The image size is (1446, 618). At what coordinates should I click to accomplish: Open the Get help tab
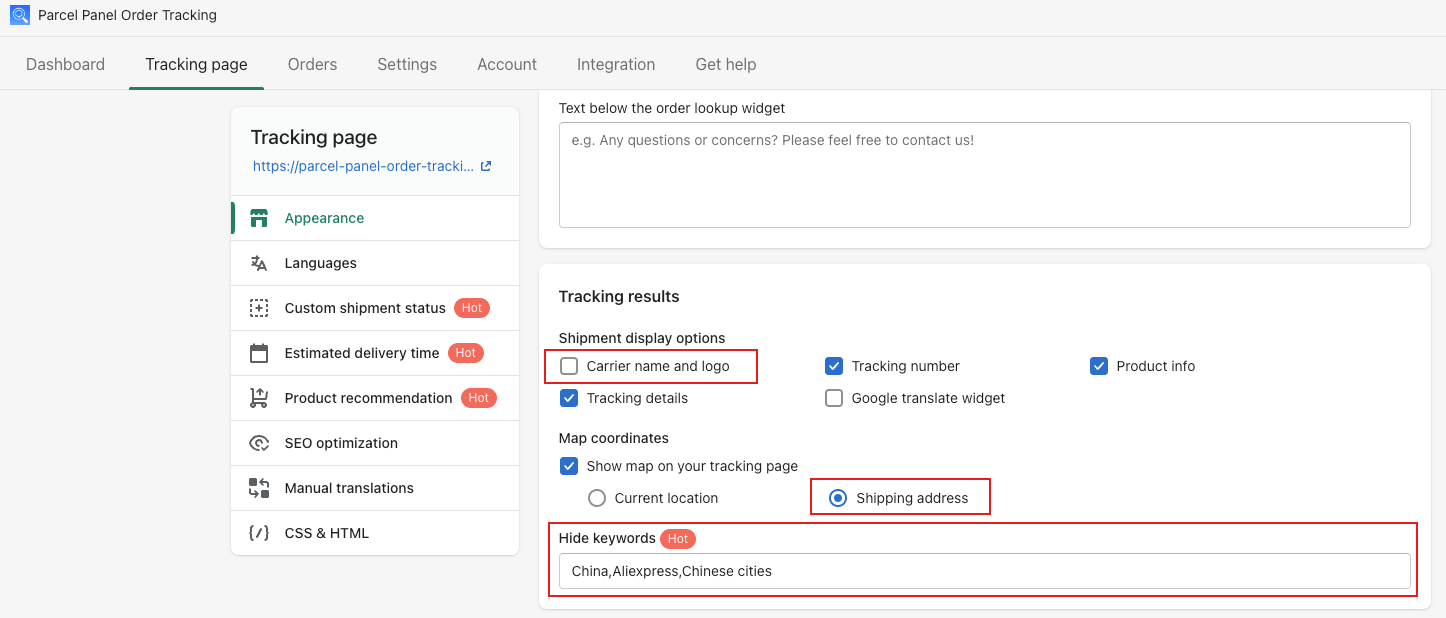pyautogui.click(x=726, y=64)
